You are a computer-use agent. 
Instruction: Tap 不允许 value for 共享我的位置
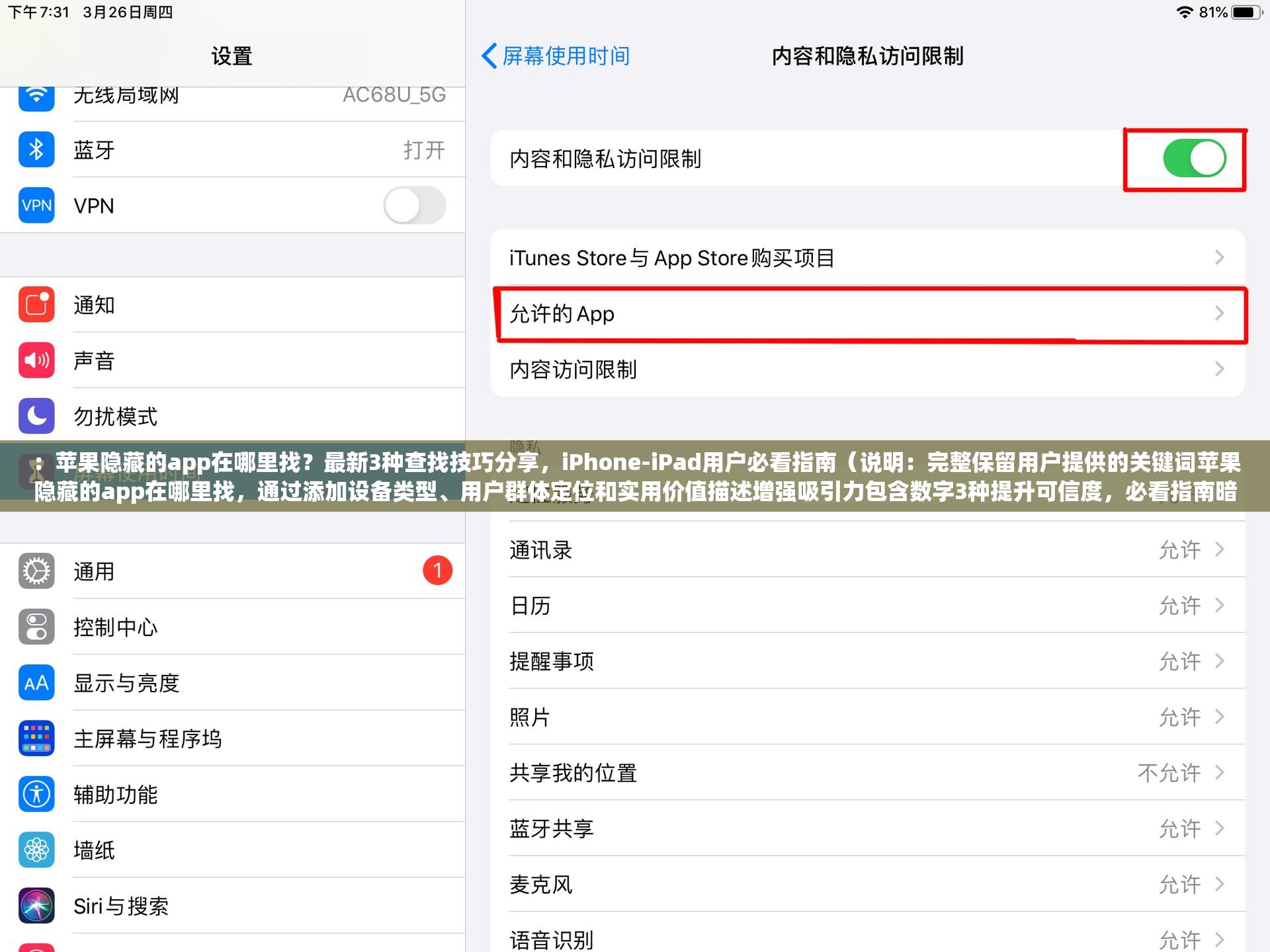(1169, 772)
